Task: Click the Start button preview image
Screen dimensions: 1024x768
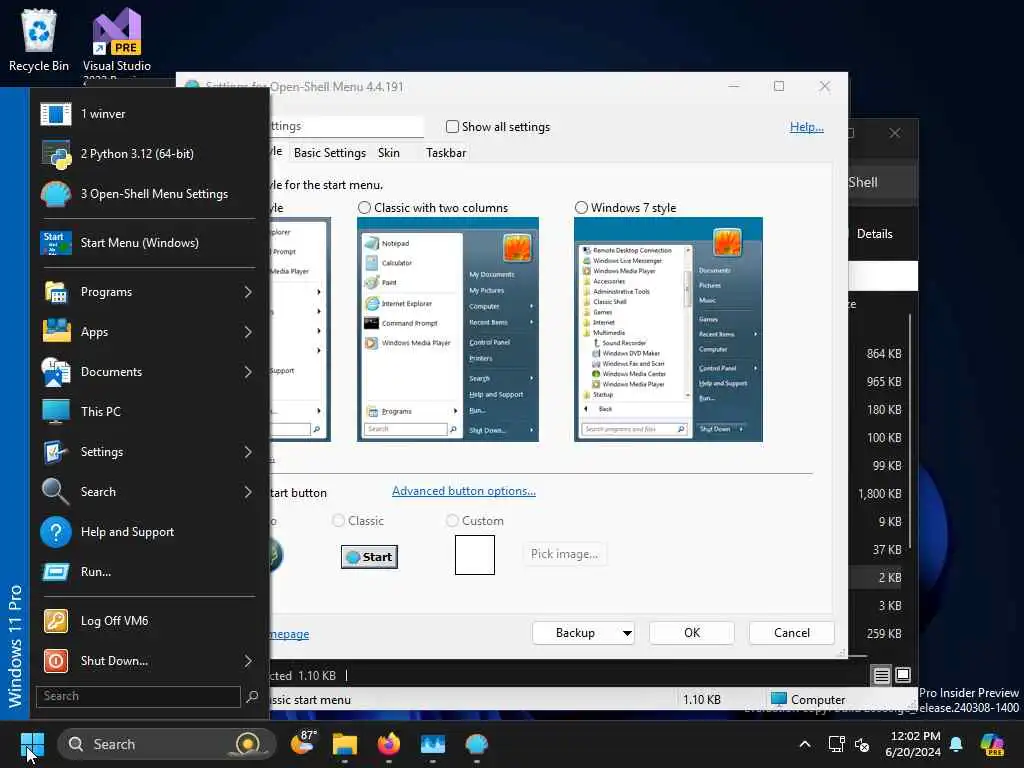Action: (x=369, y=557)
